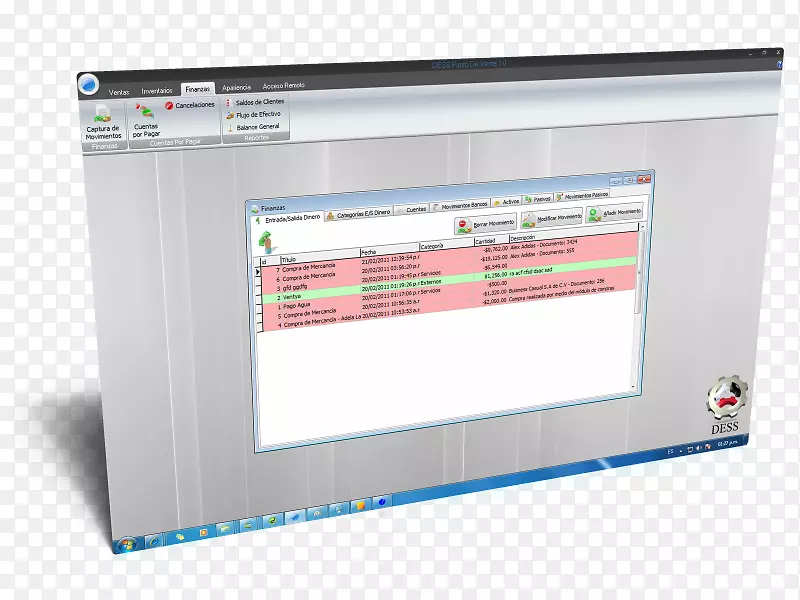The height and width of the screenshot is (600, 800).
Task: Open Balance General report
Action: [257, 127]
